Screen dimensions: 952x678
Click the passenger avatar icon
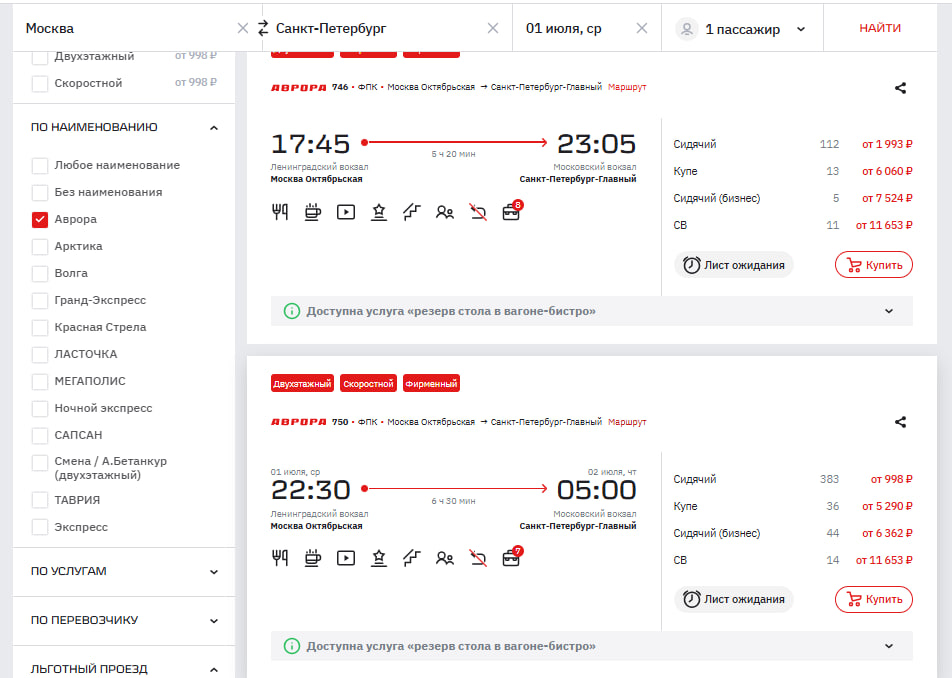pos(687,29)
